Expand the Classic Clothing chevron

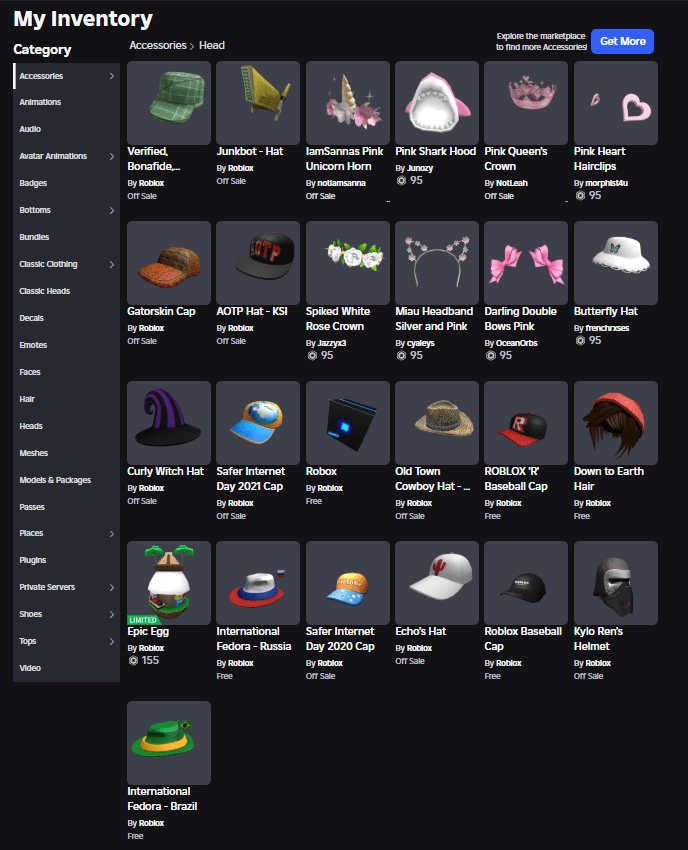point(112,264)
